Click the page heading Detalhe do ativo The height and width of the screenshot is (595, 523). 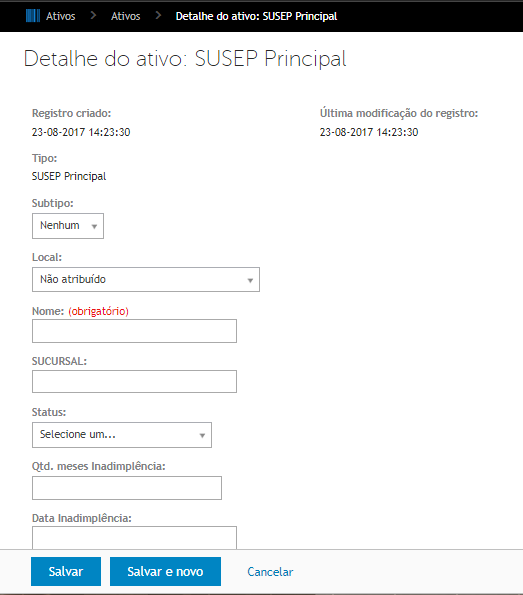point(185,59)
